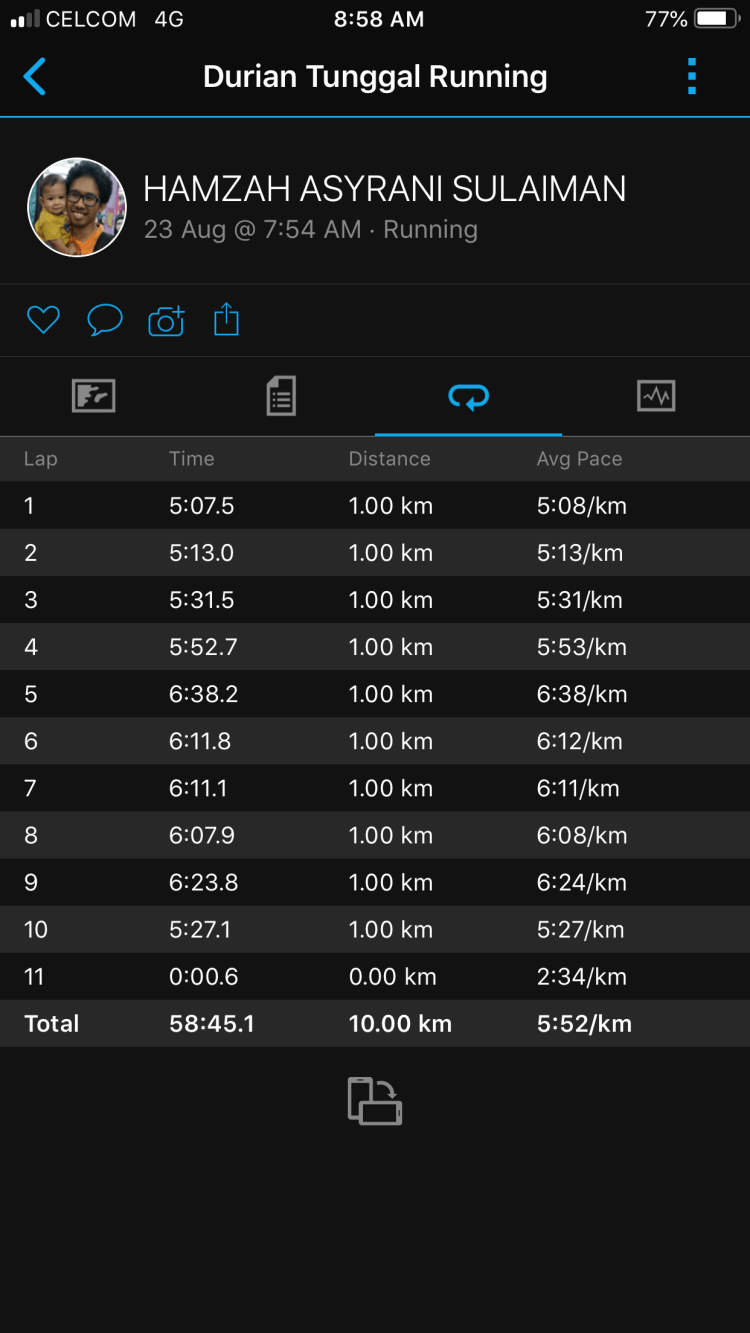The width and height of the screenshot is (750, 1333).
Task: Like the activity with the heart icon
Action: tap(43, 320)
